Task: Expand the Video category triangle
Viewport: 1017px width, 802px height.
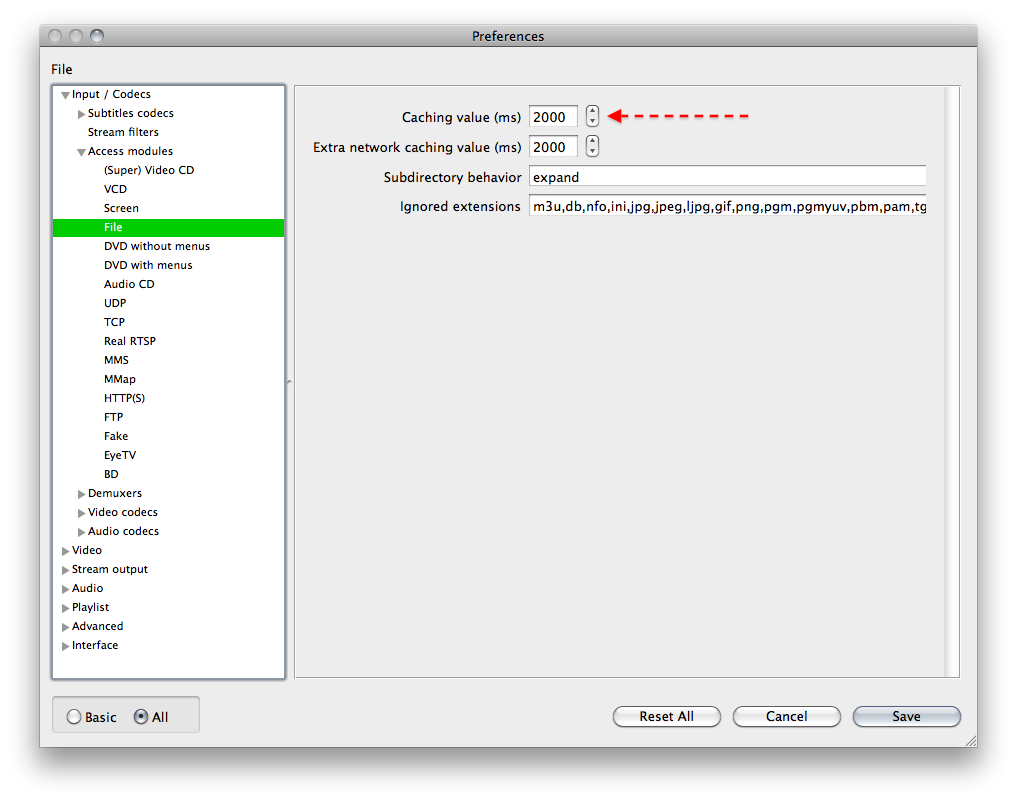Action: 65,551
